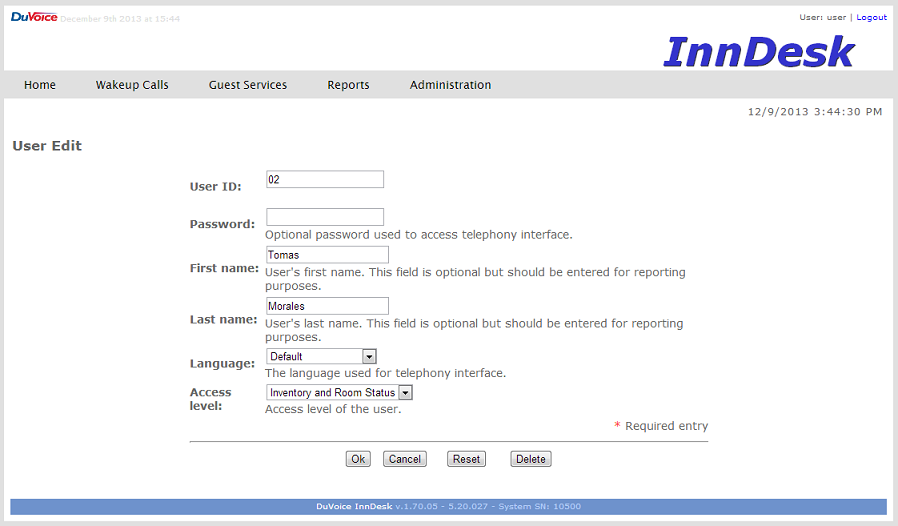The width and height of the screenshot is (898, 526).
Task: Open the Reports menu
Action: (348, 85)
